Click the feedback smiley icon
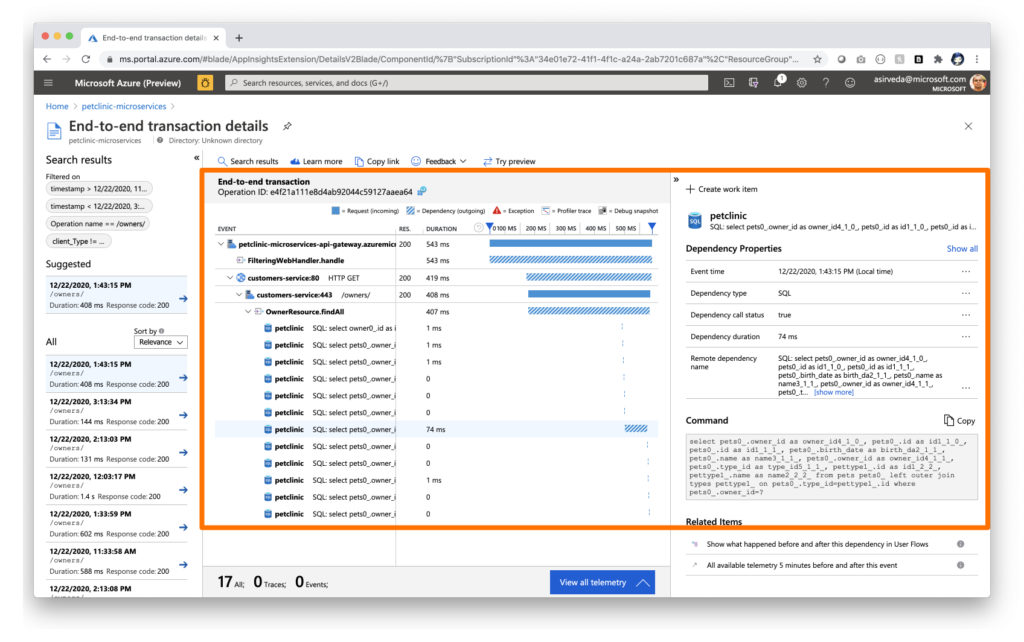 [x=850, y=82]
